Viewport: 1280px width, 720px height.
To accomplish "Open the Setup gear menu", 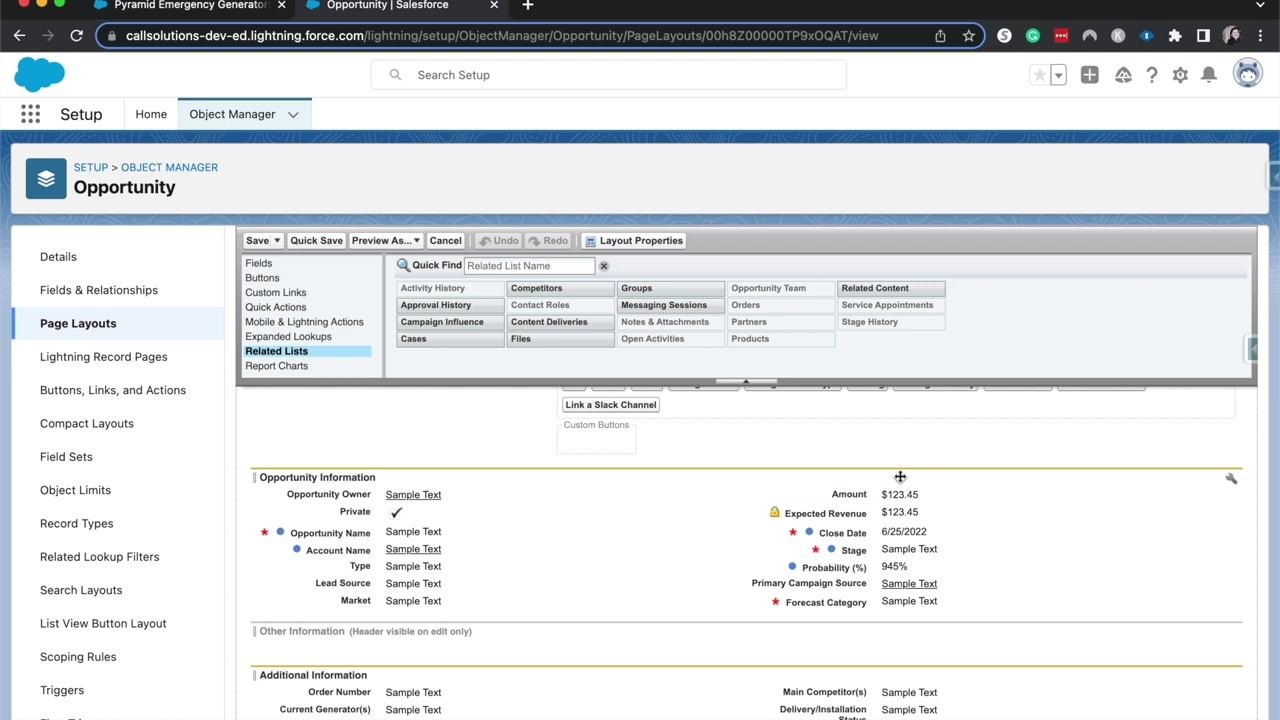I will pos(1180,75).
